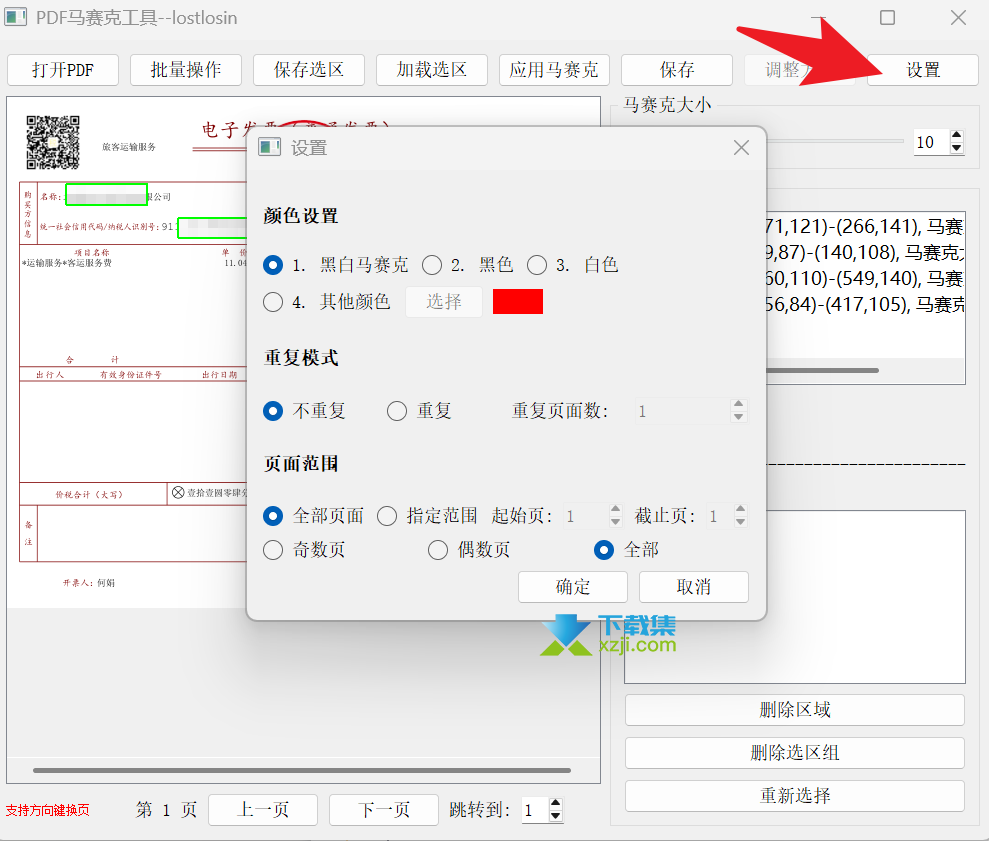This screenshot has height=841, width=989.
Task: Close the 设置 dialog with X
Action: (x=741, y=148)
